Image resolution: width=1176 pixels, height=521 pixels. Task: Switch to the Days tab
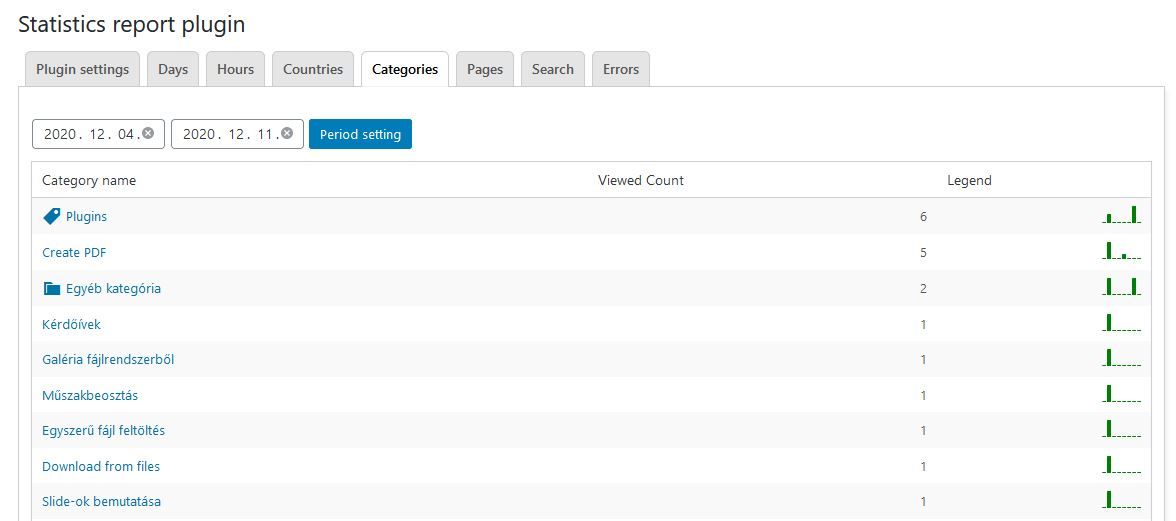[x=173, y=70]
